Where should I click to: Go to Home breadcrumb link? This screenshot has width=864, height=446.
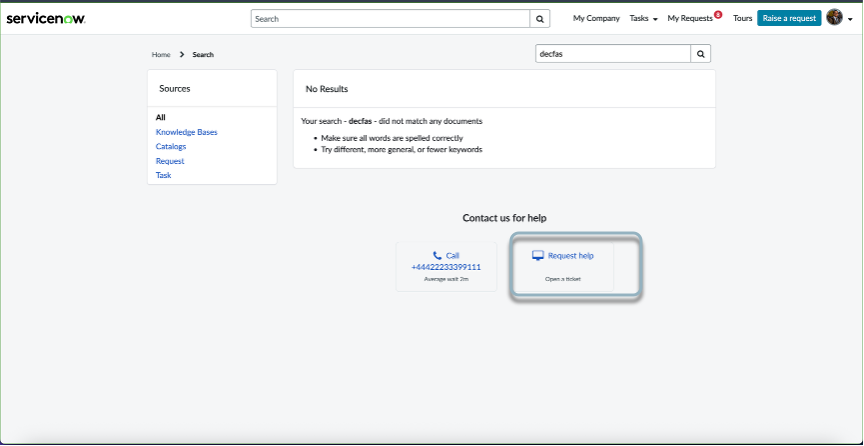pyautogui.click(x=161, y=55)
